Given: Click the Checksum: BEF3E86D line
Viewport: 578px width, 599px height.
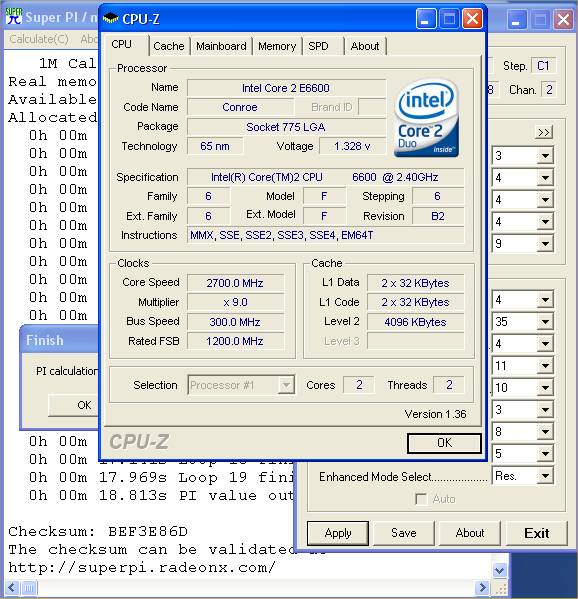Looking at the screenshot, I should coord(98,531).
